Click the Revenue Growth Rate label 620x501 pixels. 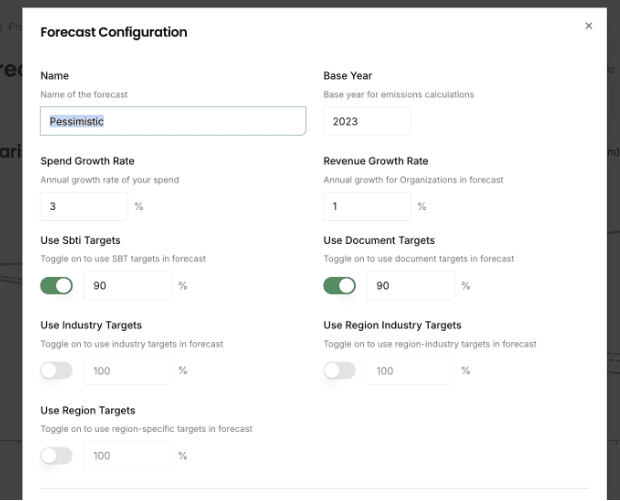click(376, 161)
